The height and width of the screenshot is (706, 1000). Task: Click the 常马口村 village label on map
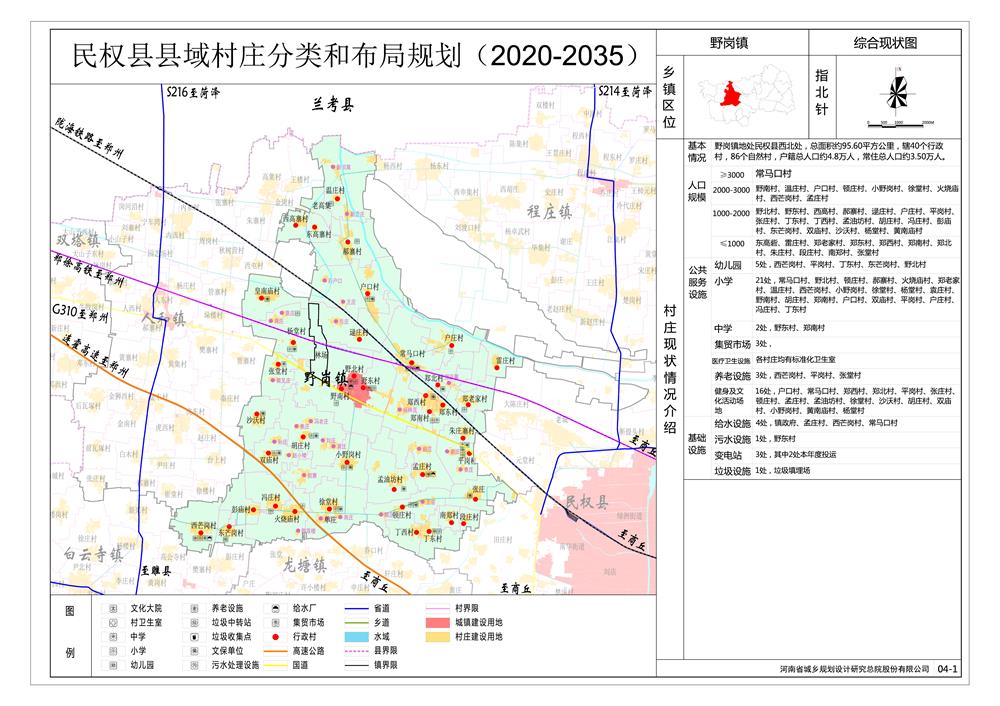point(413,353)
